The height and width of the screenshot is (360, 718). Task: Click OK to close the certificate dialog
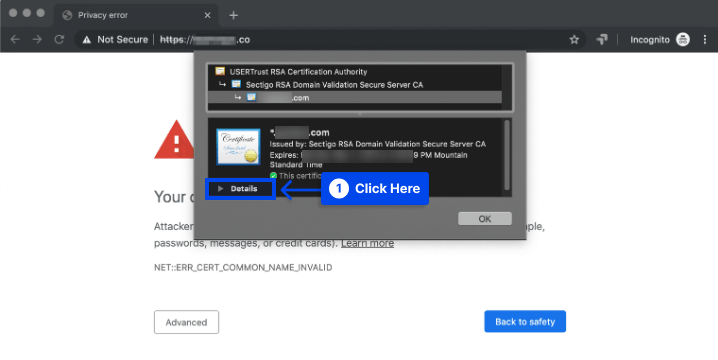(x=485, y=219)
